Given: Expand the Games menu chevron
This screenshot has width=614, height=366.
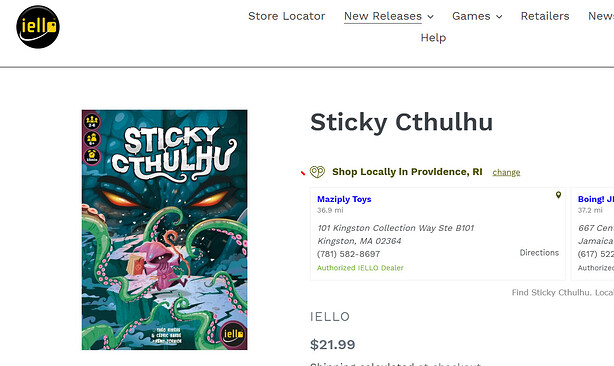Looking at the screenshot, I should click(499, 16).
